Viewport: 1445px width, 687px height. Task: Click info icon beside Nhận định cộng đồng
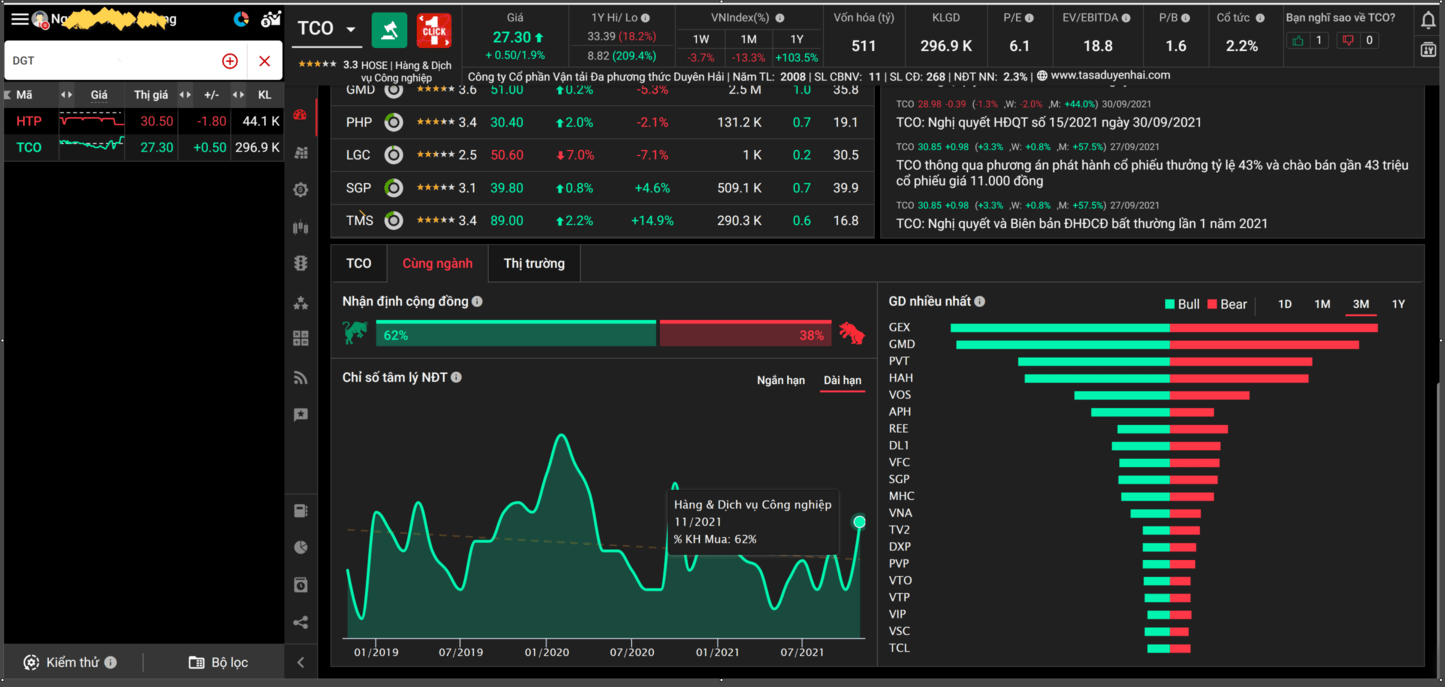click(x=477, y=301)
